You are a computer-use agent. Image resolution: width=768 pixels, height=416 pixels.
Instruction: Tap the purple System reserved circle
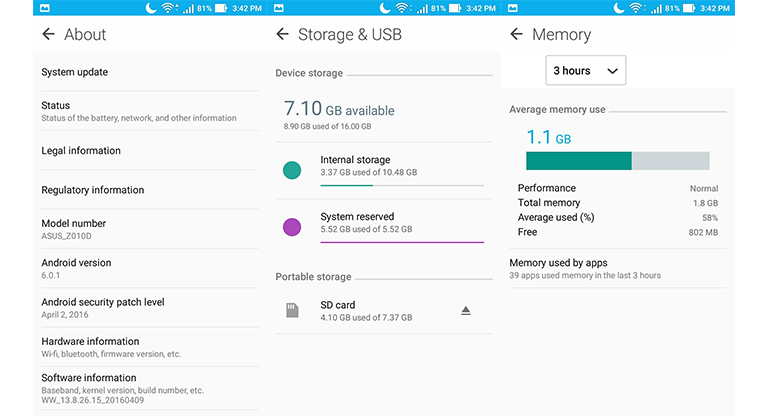[292, 227]
